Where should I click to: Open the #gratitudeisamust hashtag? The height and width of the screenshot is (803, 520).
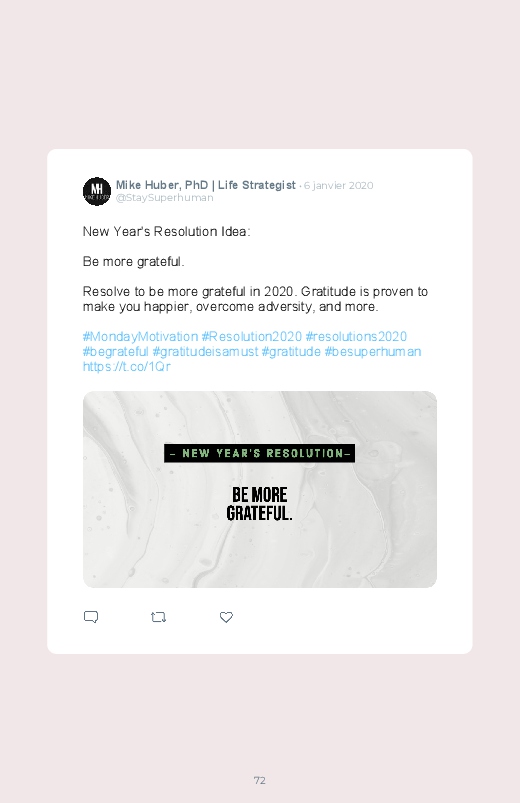pyautogui.click(x=205, y=352)
